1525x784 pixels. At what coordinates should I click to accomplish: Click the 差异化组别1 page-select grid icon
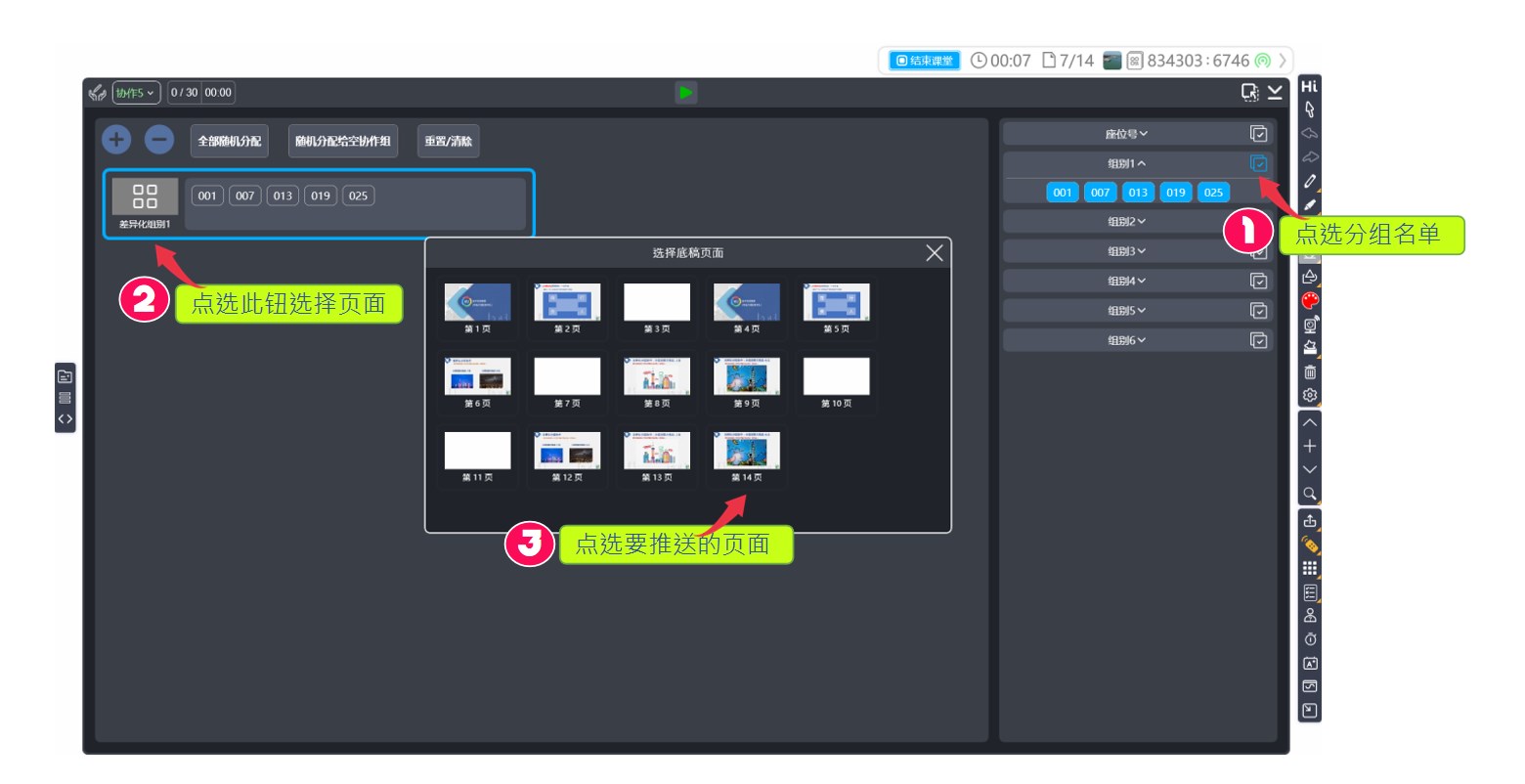[x=145, y=196]
